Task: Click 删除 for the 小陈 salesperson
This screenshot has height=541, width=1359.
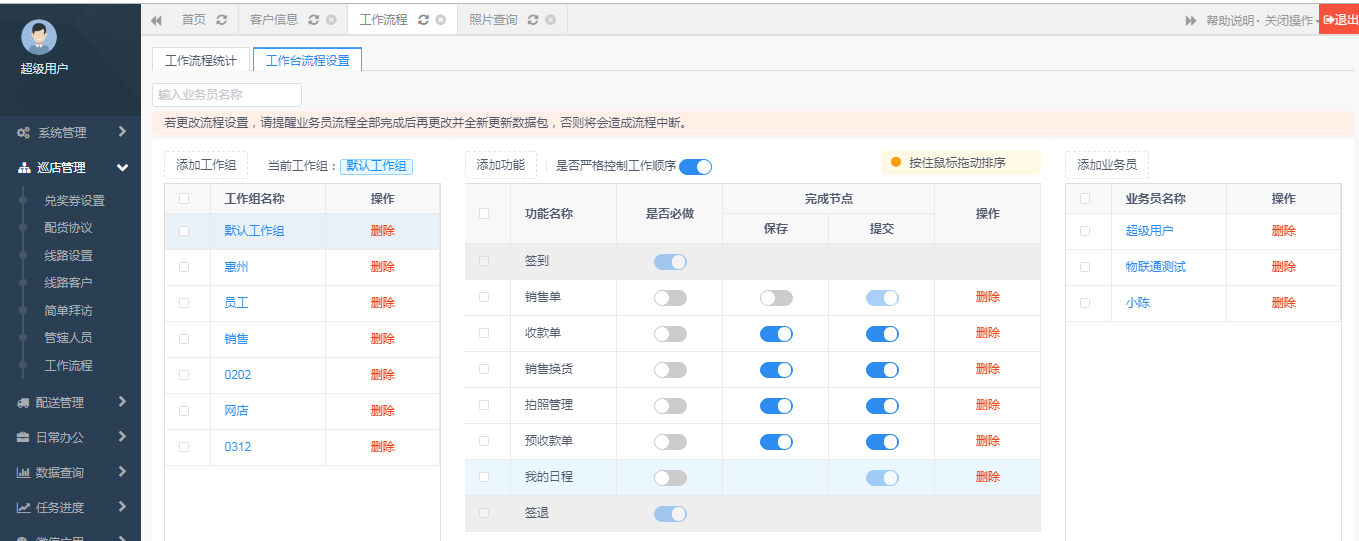Action: coord(1283,303)
